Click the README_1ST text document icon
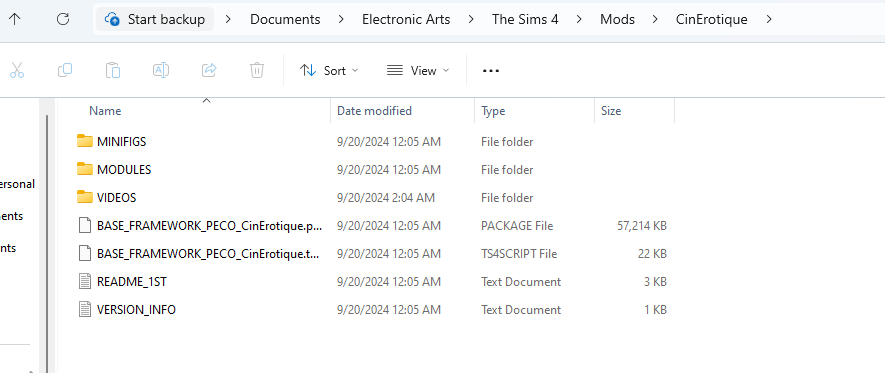Viewport: 885px width, 373px height. [85, 282]
